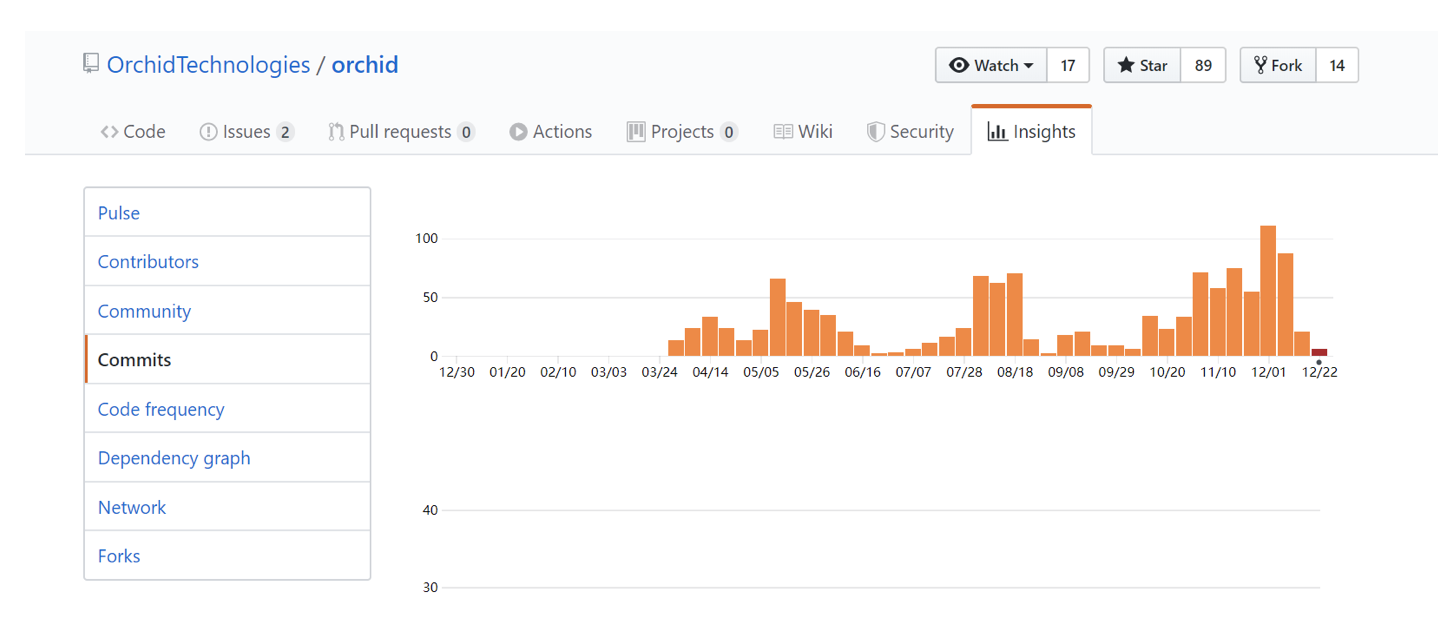Click the Issues count badge 2
The image size is (1438, 620).
point(285,132)
